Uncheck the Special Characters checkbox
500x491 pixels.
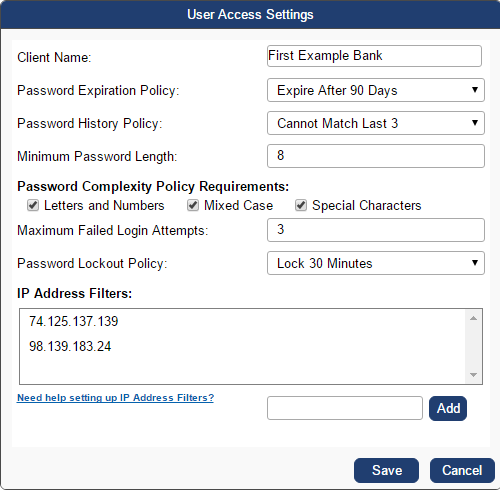click(301, 205)
